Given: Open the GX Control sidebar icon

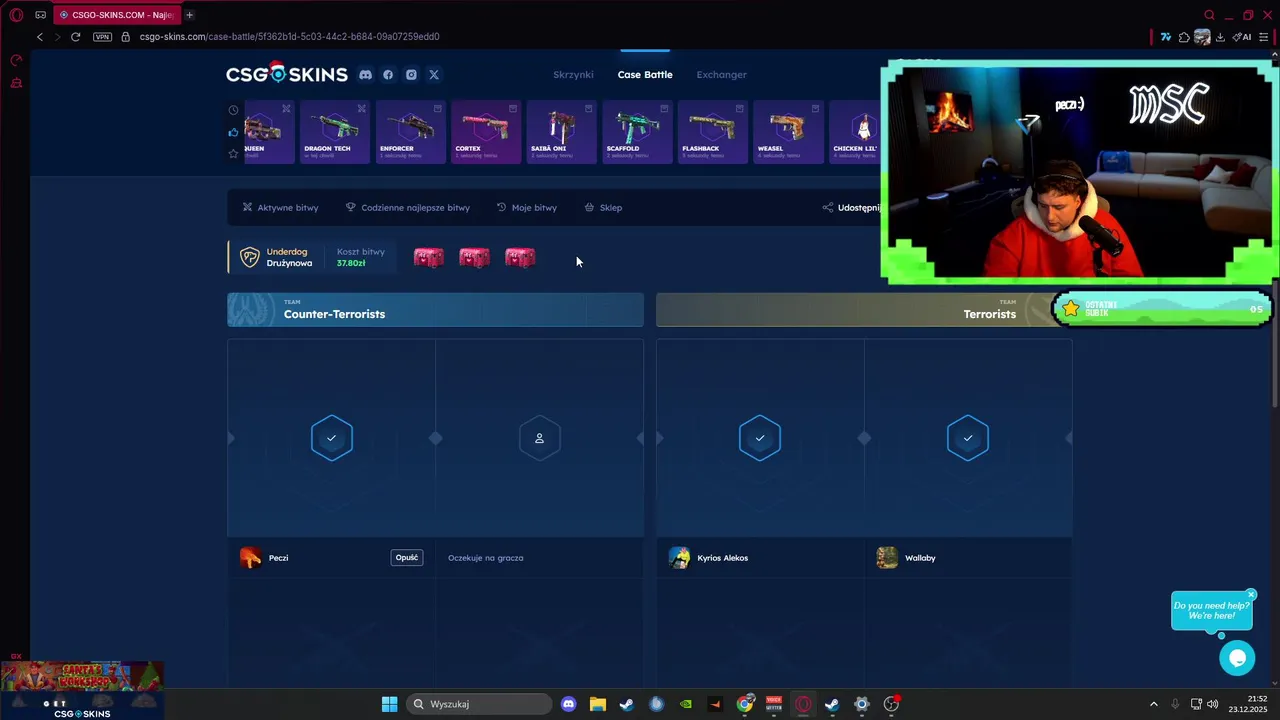Looking at the screenshot, I should point(16,61).
